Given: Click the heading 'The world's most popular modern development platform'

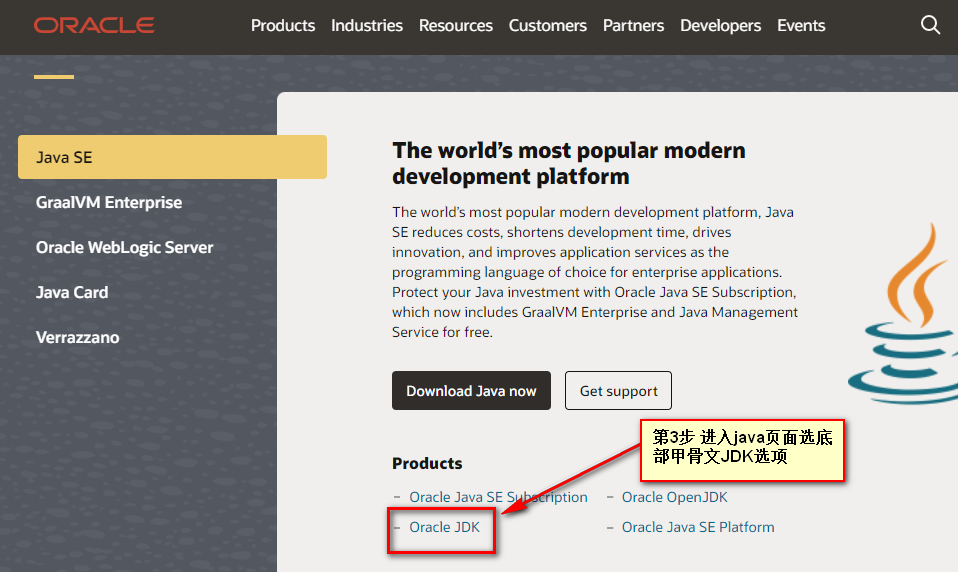Looking at the screenshot, I should (569, 163).
